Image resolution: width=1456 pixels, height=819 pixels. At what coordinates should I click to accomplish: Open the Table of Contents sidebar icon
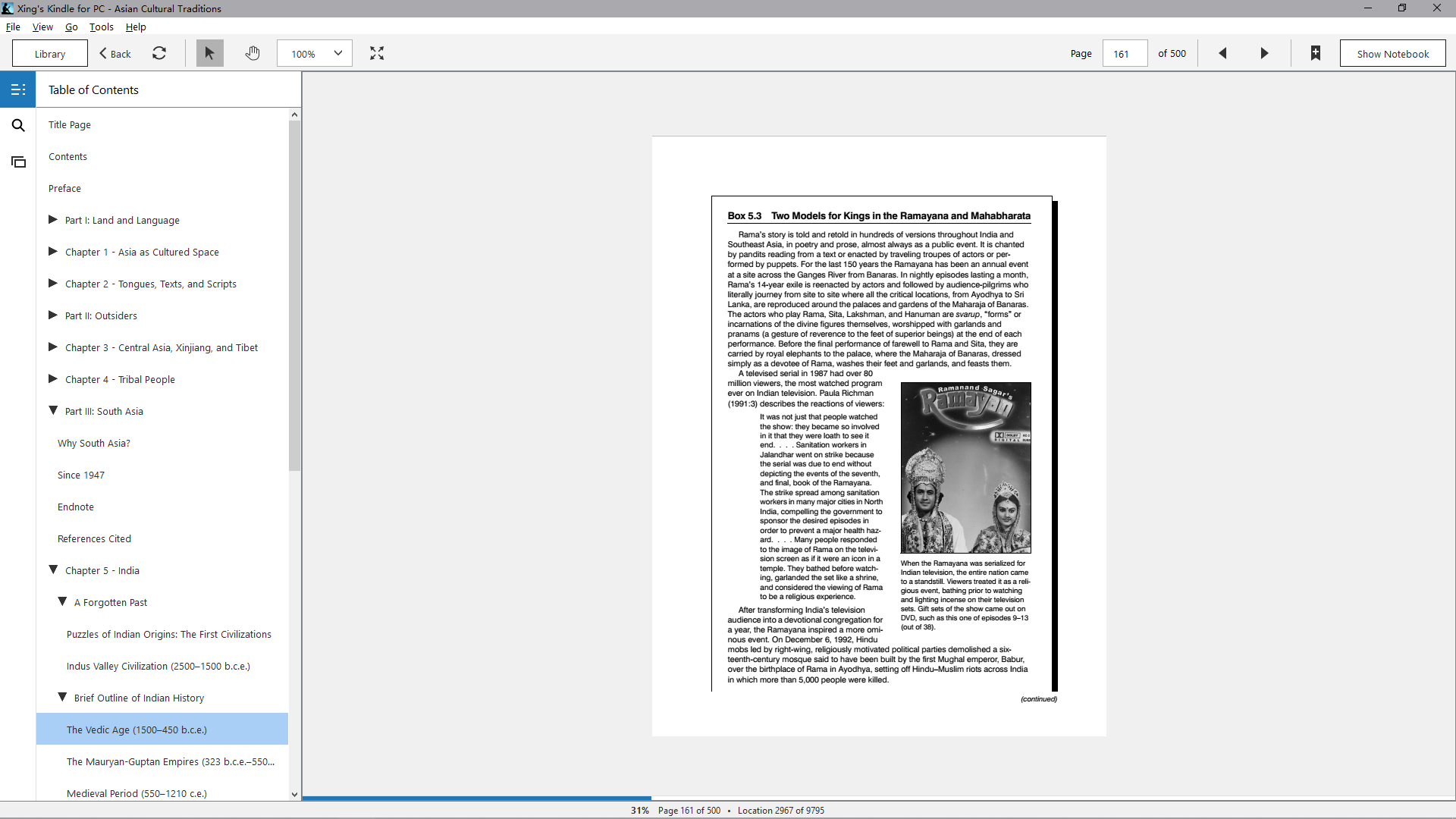tap(18, 89)
